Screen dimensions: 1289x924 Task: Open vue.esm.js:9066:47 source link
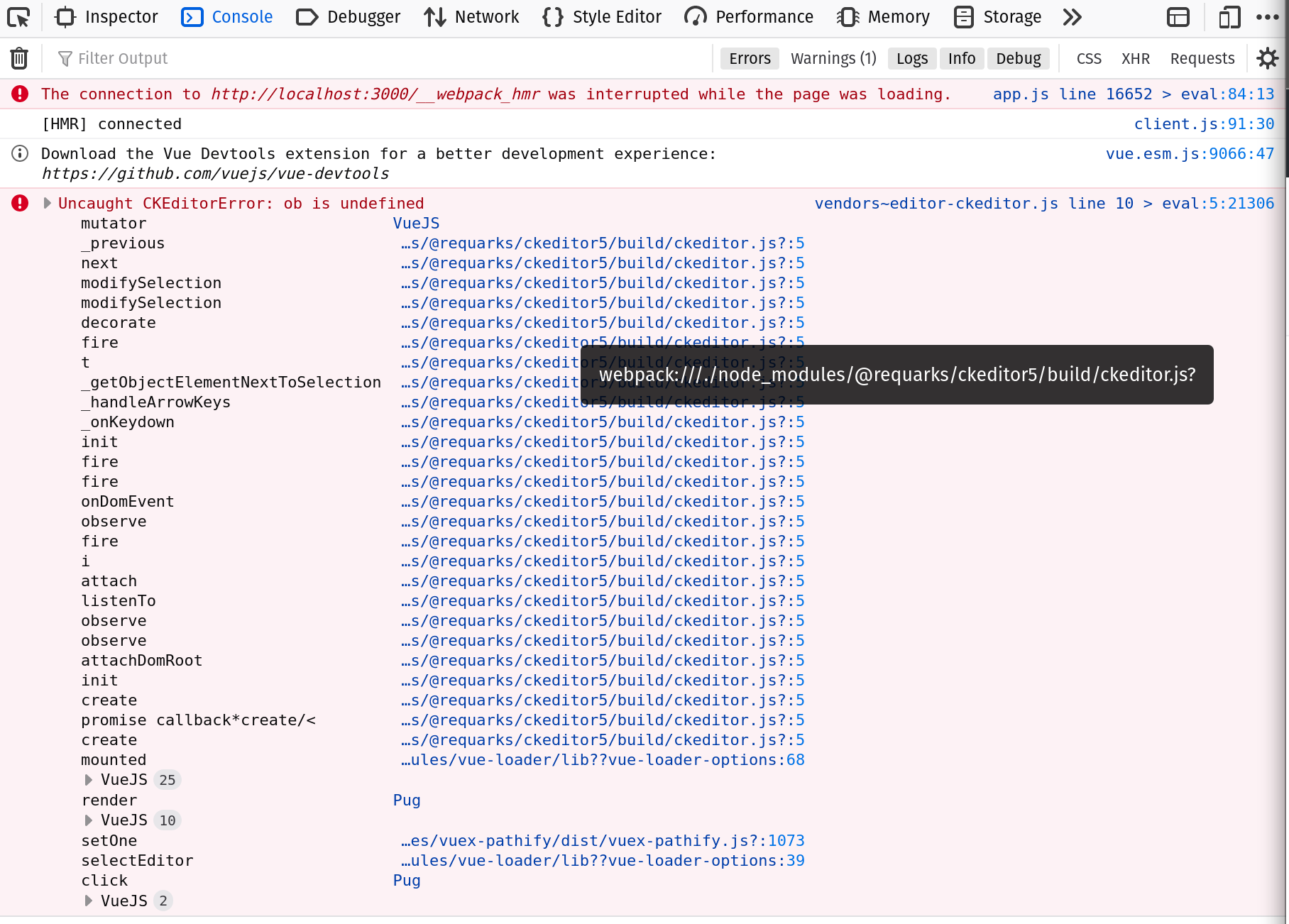click(1190, 153)
